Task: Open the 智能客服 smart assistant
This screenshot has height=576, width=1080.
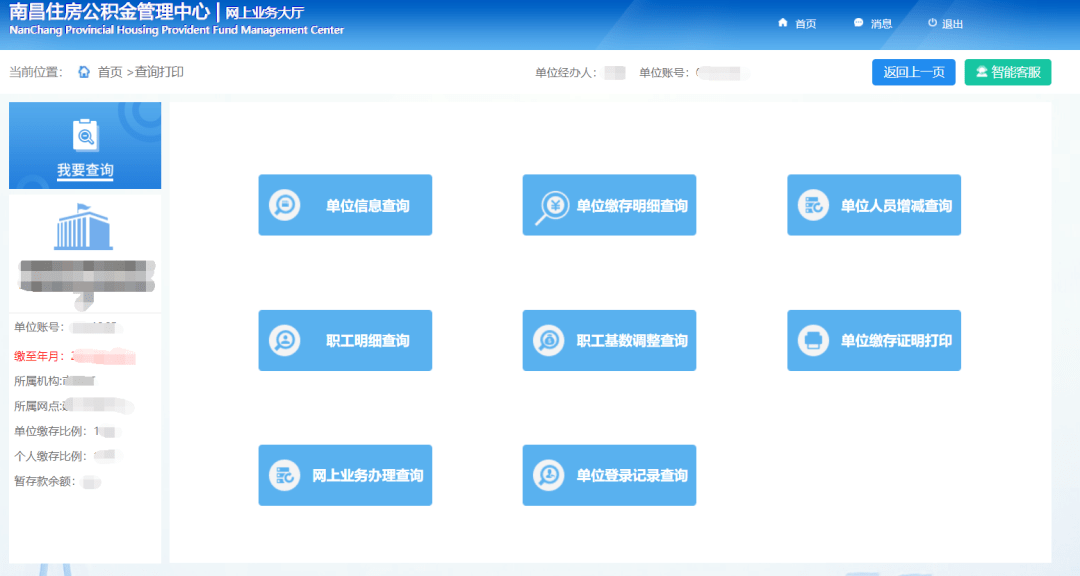Action: click(x=1007, y=72)
